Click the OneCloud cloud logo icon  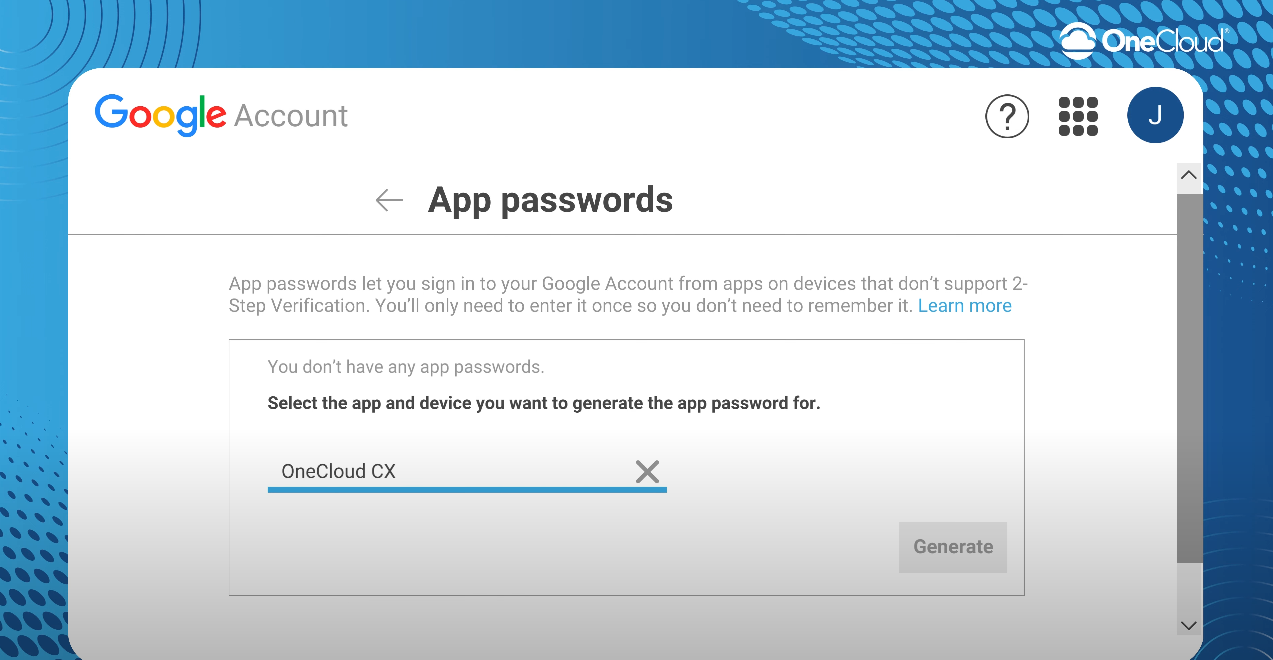point(1077,41)
